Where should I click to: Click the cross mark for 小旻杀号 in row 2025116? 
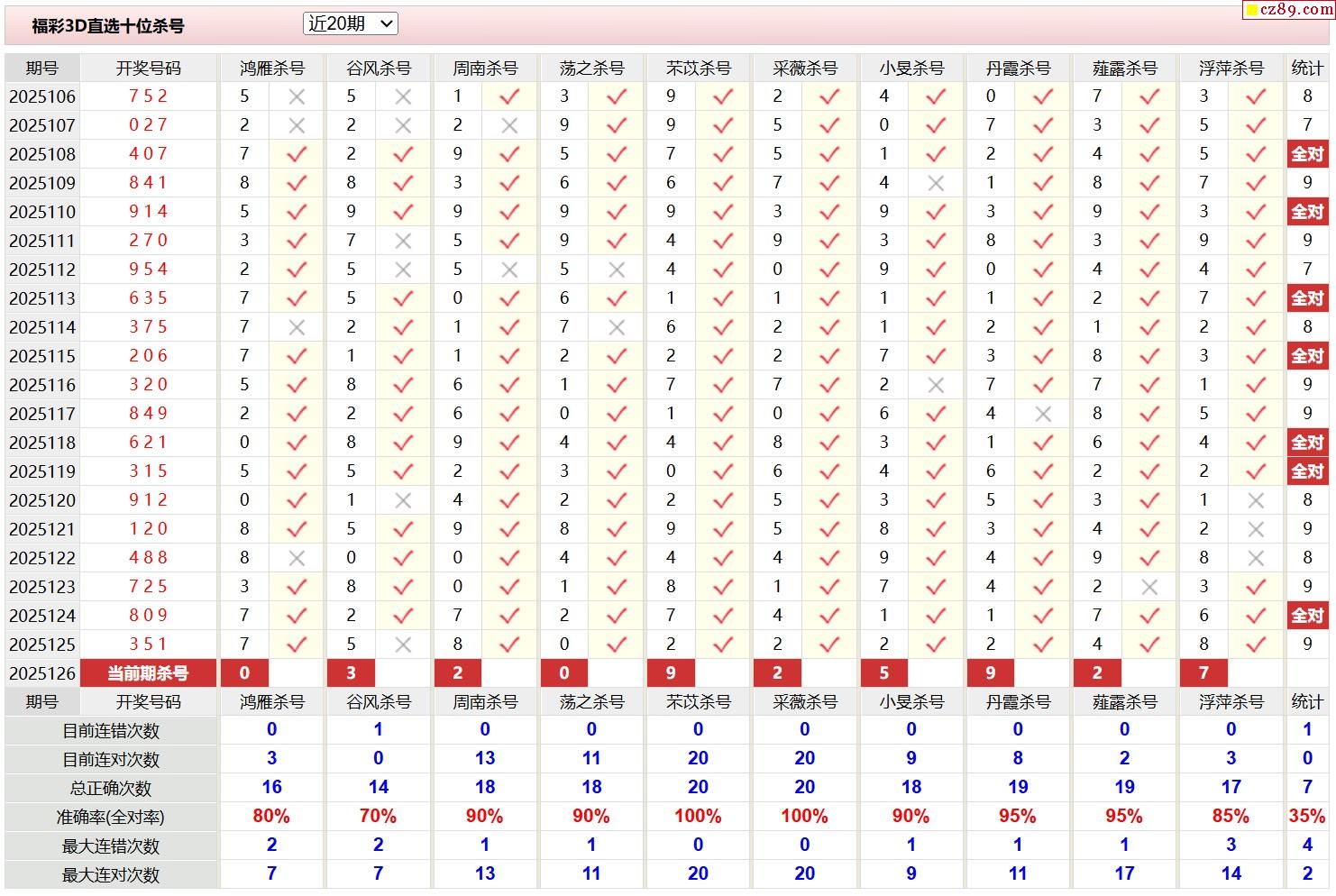pos(936,385)
